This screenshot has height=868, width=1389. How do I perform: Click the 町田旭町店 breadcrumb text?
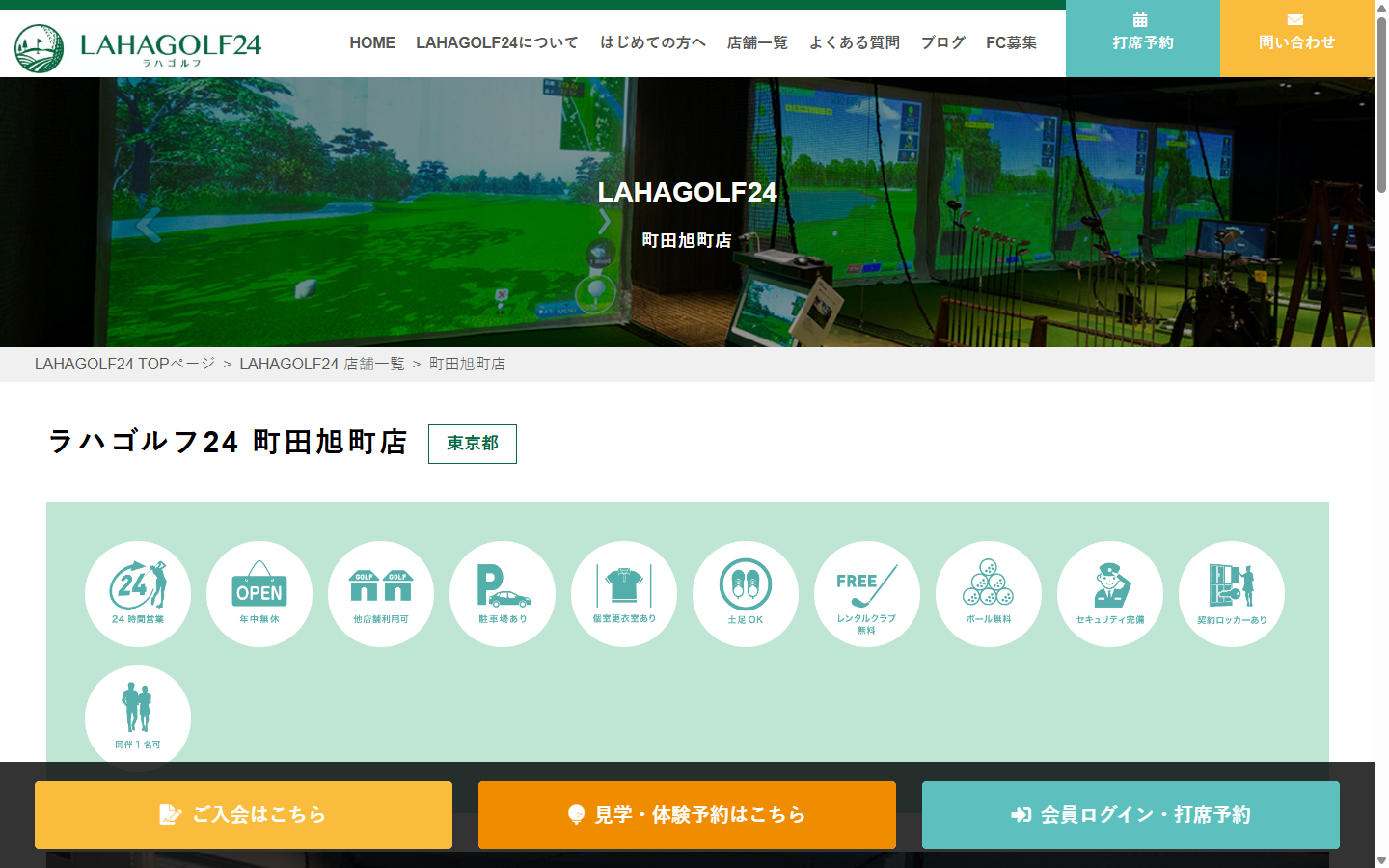[x=467, y=364]
